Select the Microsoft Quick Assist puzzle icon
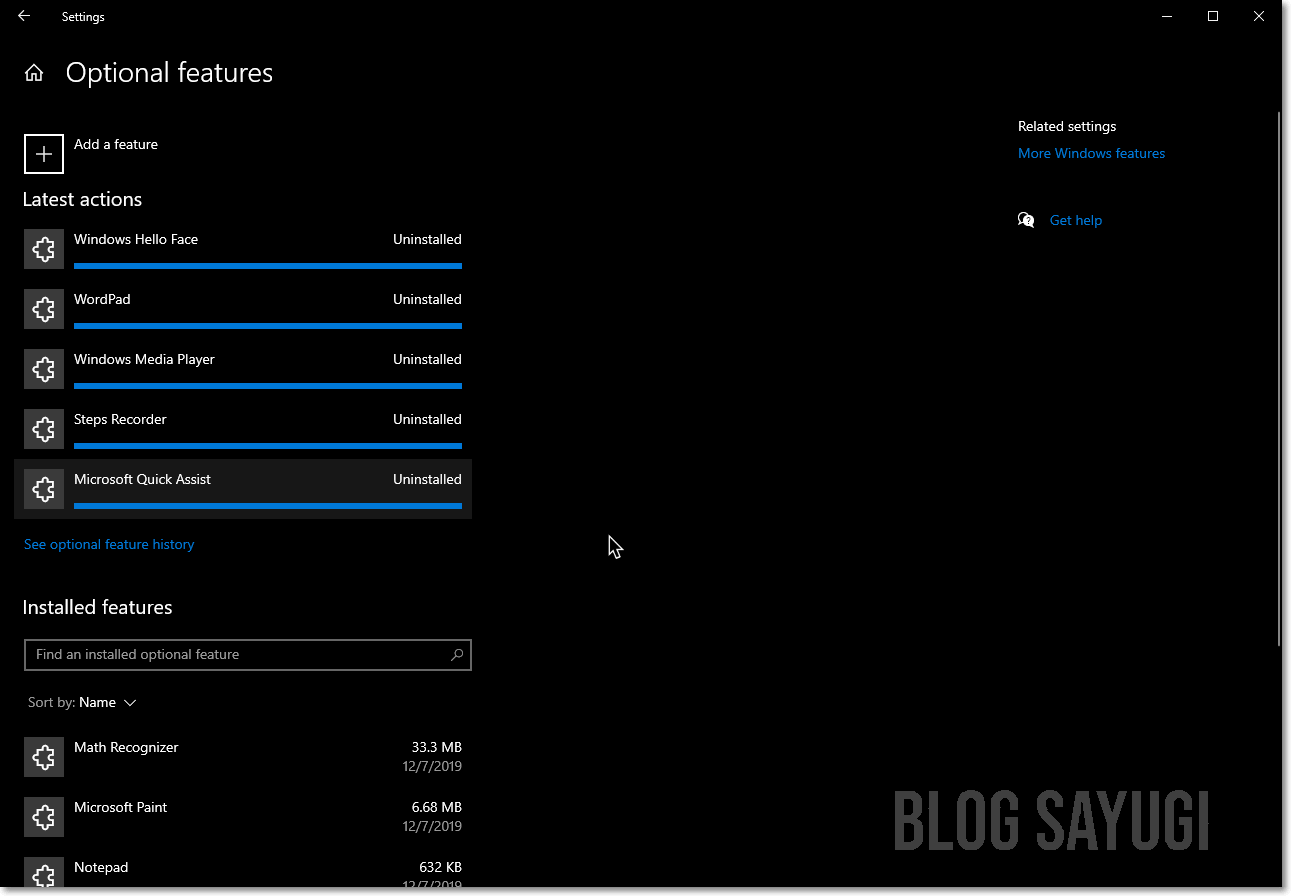 click(x=44, y=489)
